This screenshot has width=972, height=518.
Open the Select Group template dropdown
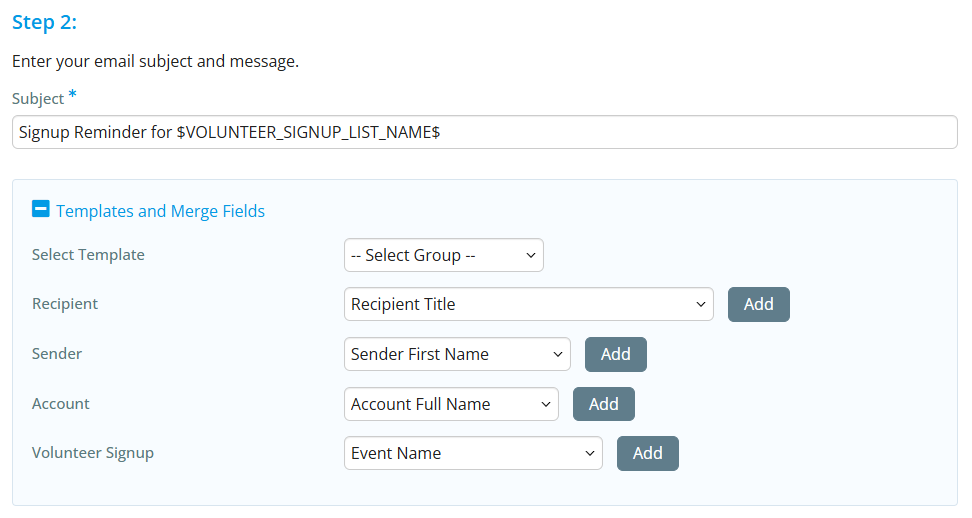click(x=443, y=255)
